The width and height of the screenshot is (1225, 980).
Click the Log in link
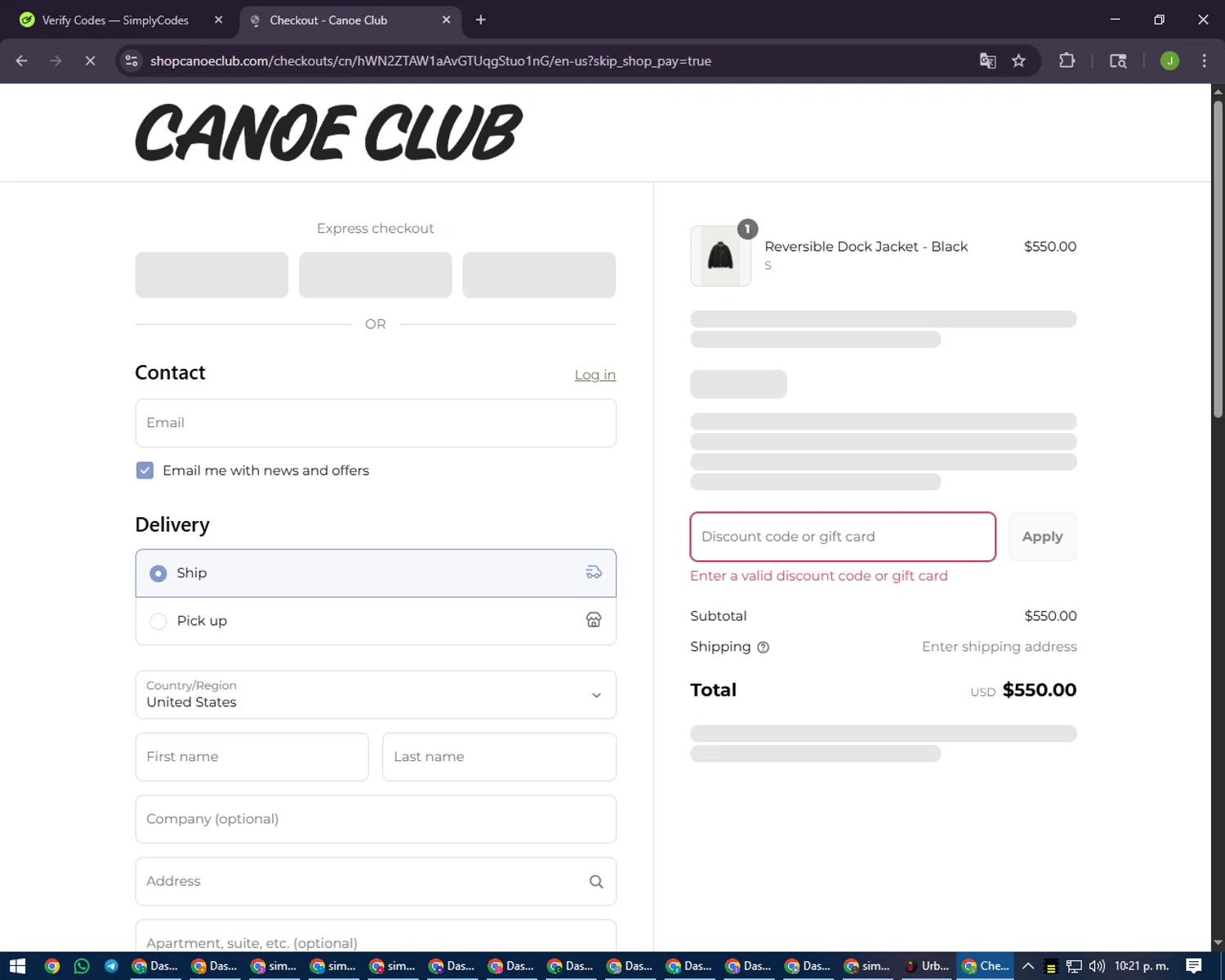tap(595, 375)
